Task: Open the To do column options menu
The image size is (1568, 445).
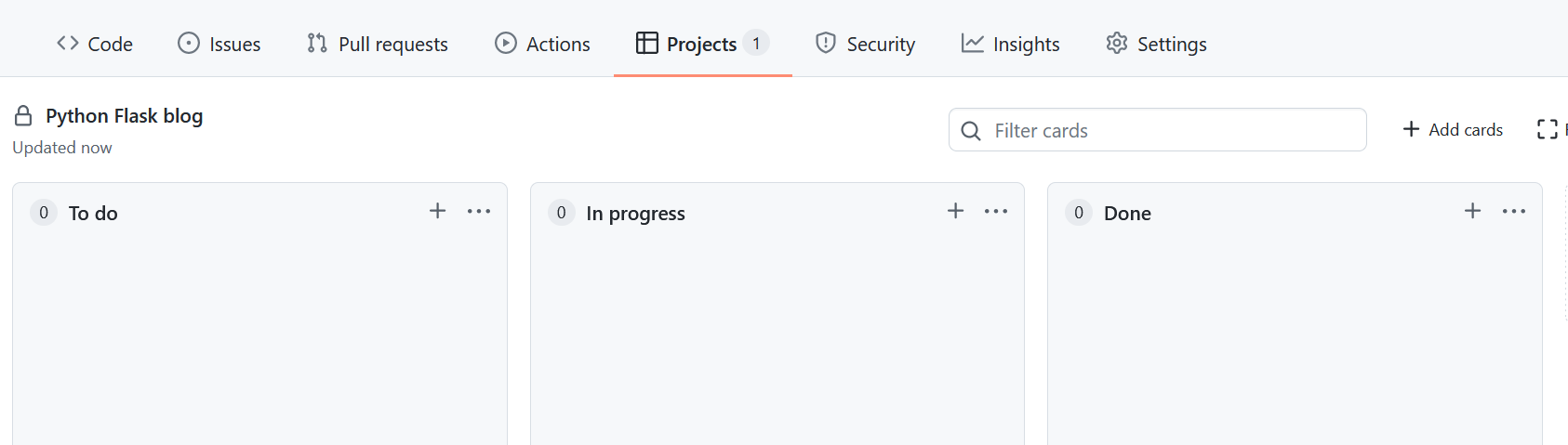Action: [479, 211]
